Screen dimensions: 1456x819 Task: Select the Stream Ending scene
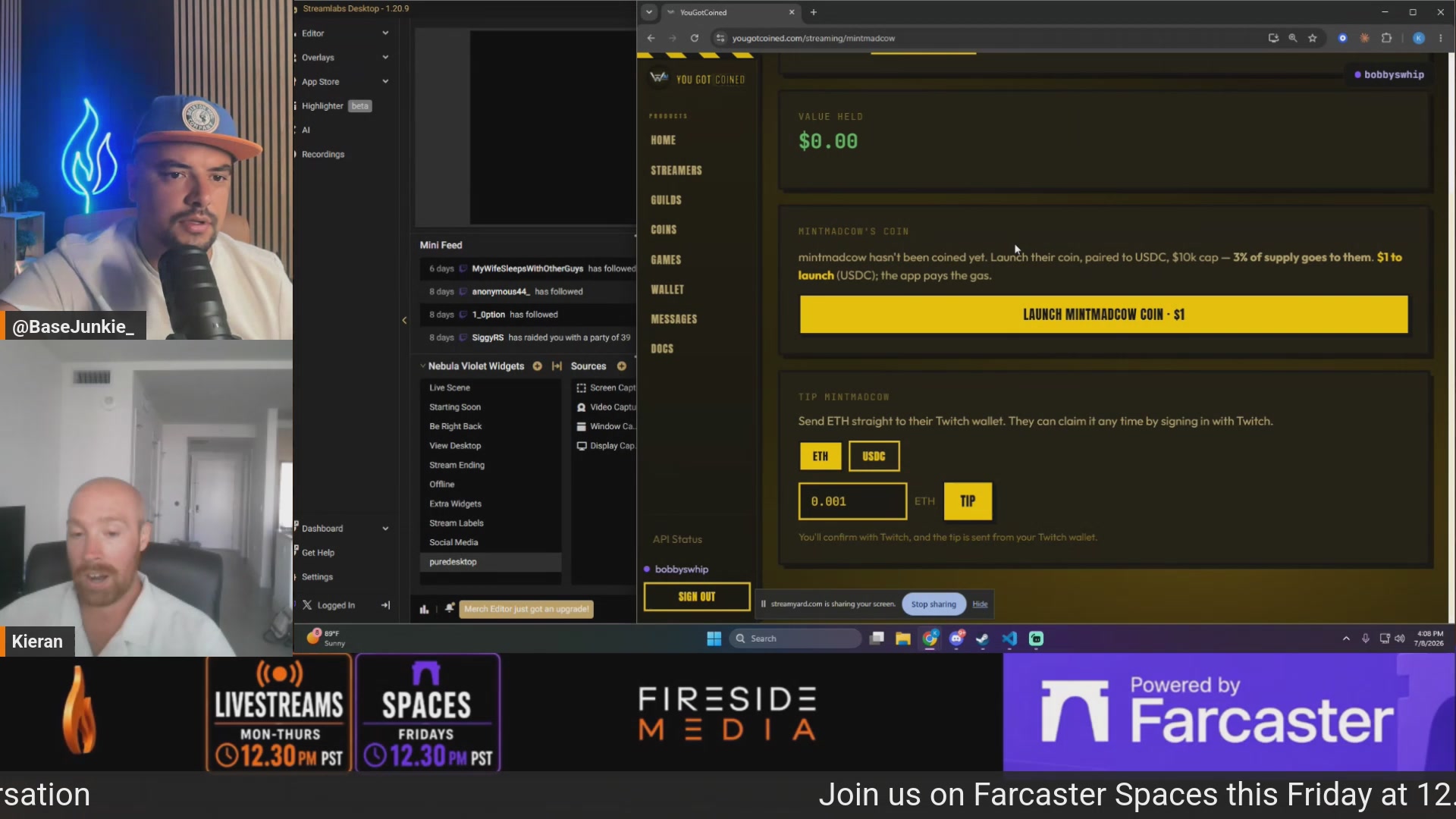[491, 465]
